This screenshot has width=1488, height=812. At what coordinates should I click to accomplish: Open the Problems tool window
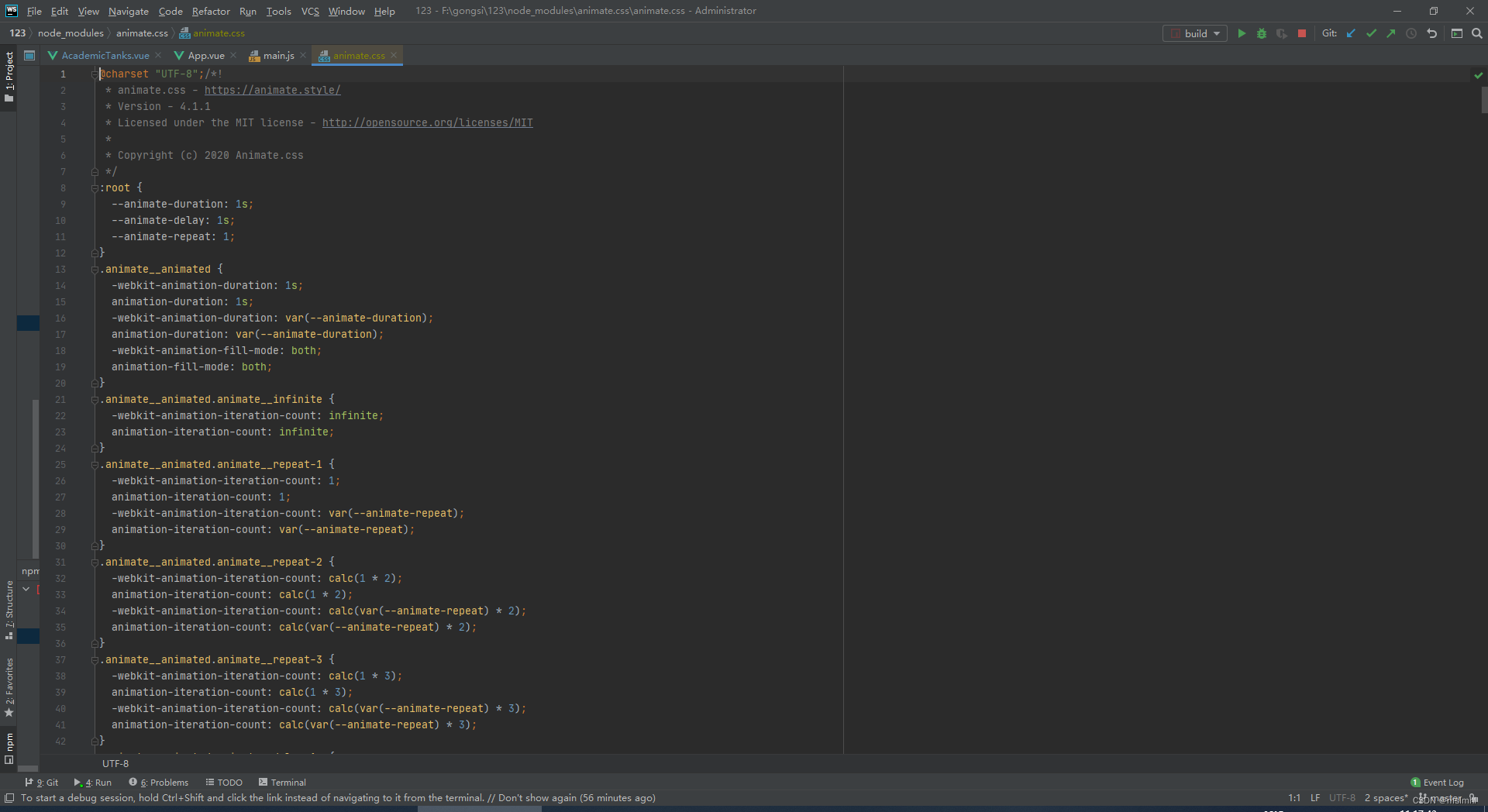pyautogui.click(x=159, y=783)
